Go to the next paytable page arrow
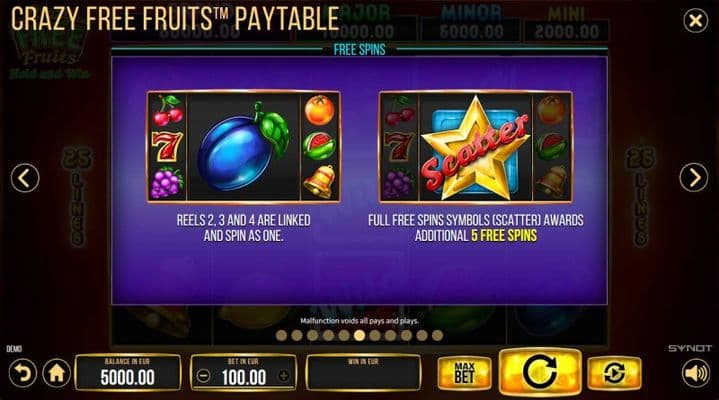 pyautogui.click(x=693, y=177)
